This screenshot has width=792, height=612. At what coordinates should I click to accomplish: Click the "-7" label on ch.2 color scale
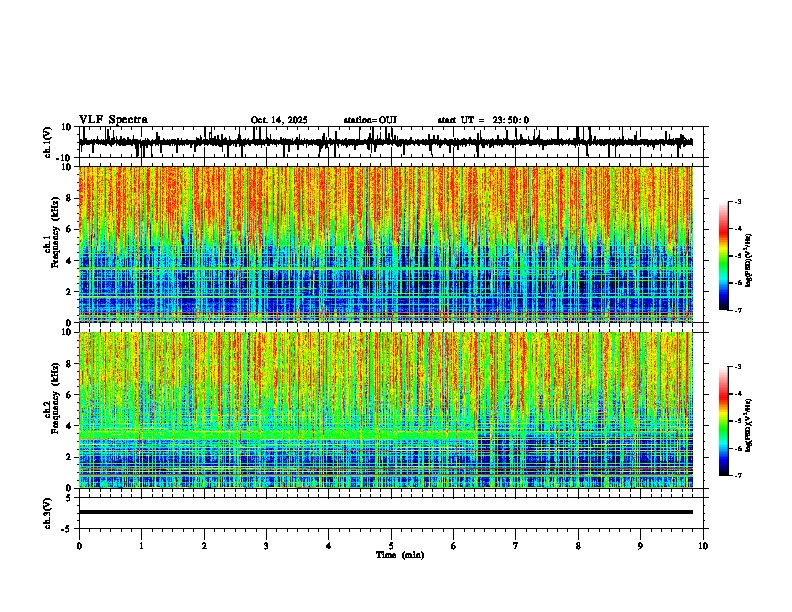(738, 475)
